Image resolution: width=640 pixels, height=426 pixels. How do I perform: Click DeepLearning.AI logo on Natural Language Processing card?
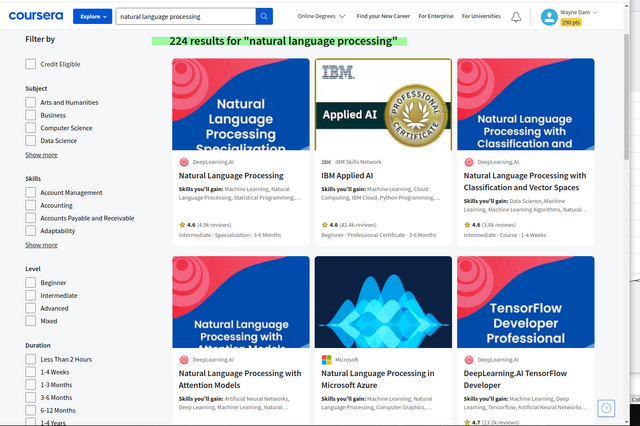click(x=184, y=162)
